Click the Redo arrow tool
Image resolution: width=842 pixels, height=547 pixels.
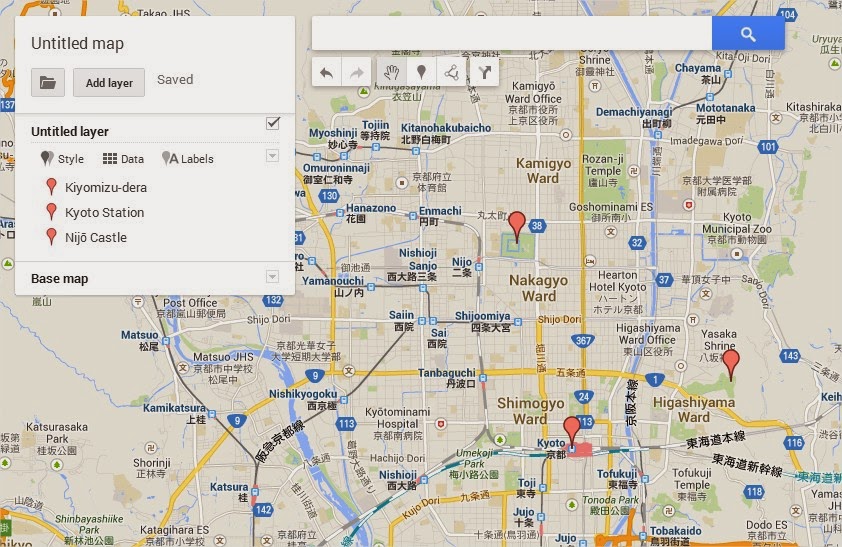(x=357, y=72)
